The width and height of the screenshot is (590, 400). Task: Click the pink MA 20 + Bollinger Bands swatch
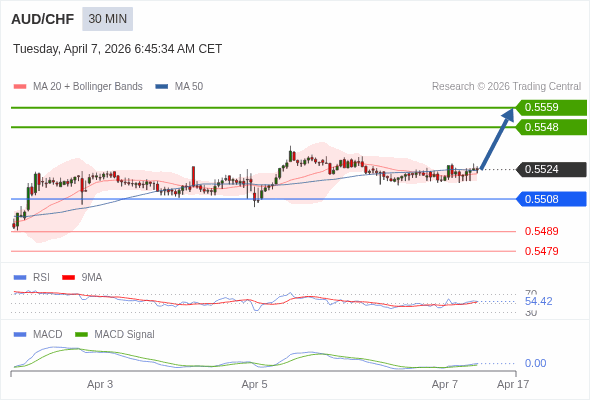coord(20,87)
